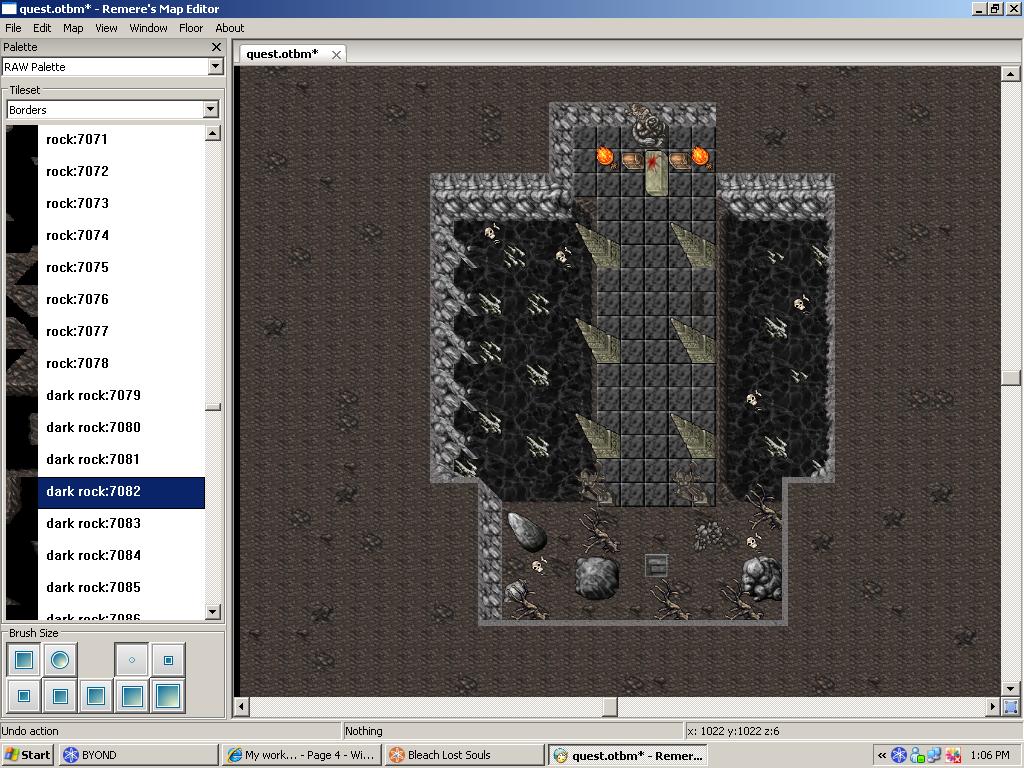Open the Borders tileset dropdown
The height and width of the screenshot is (768, 1024).
210,110
